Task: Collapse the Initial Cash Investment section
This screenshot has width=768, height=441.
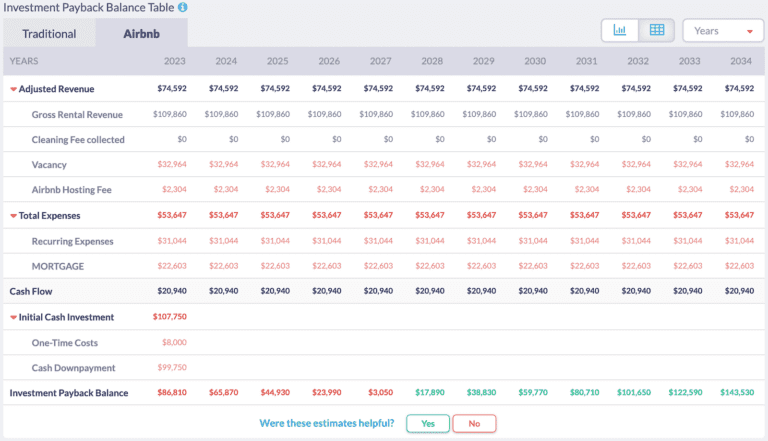Action: 14,318
